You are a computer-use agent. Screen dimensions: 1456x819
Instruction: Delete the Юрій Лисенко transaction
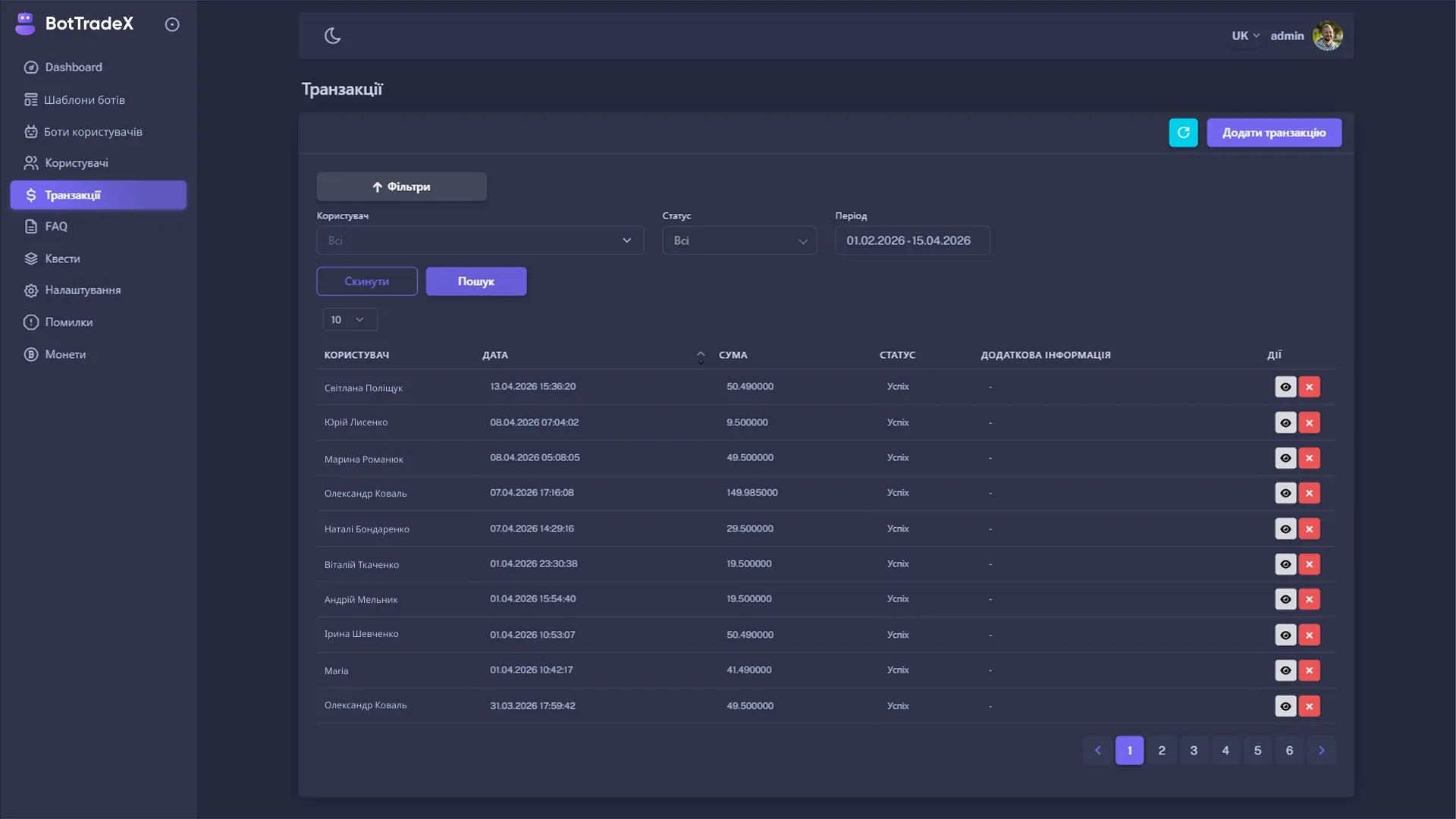click(x=1310, y=422)
